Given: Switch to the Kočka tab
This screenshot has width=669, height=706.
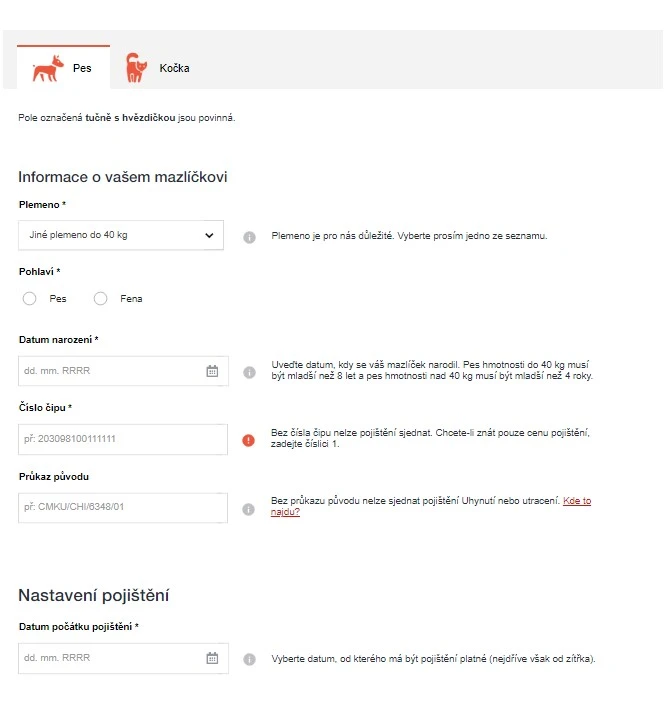Looking at the screenshot, I should (x=158, y=68).
